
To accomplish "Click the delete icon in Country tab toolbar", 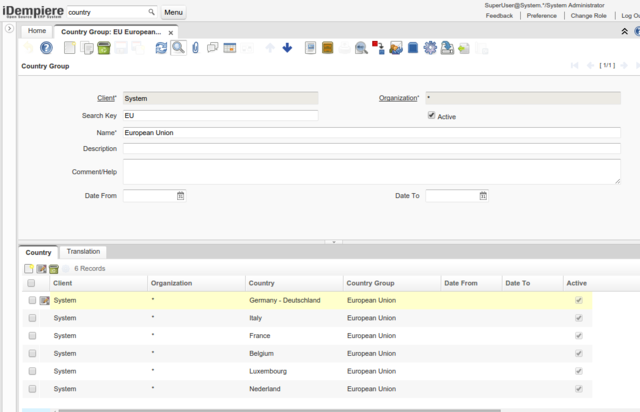I will pos(54,269).
